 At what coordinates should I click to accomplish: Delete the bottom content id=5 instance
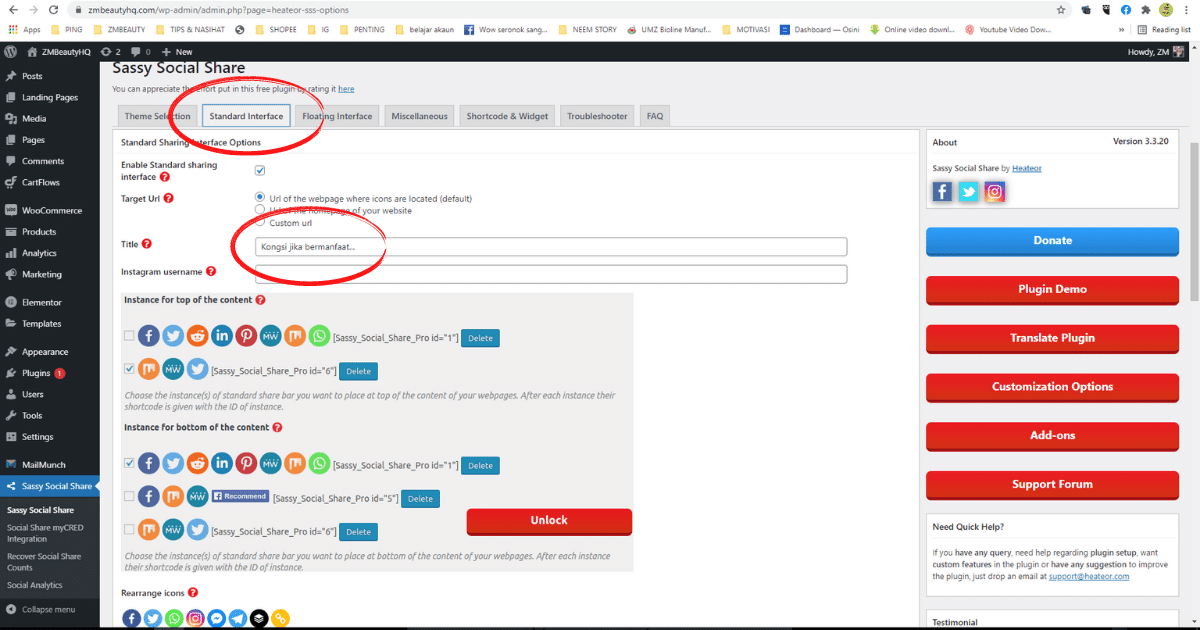click(x=420, y=498)
